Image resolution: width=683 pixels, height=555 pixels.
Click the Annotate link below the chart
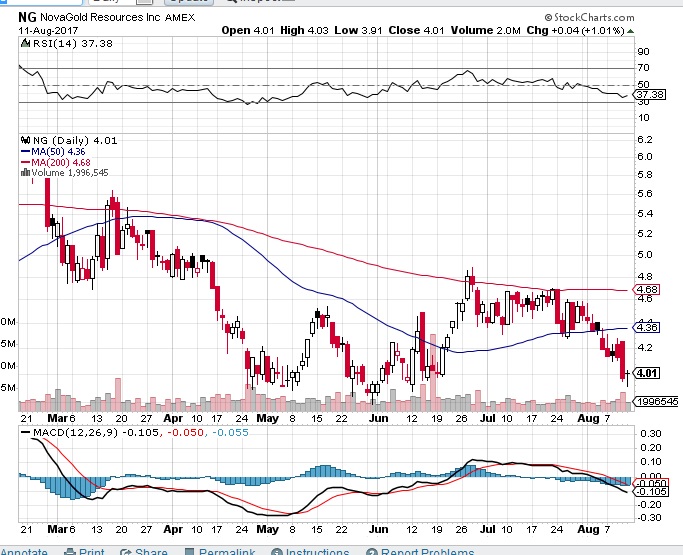pyautogui.click(x=24, y=552)
